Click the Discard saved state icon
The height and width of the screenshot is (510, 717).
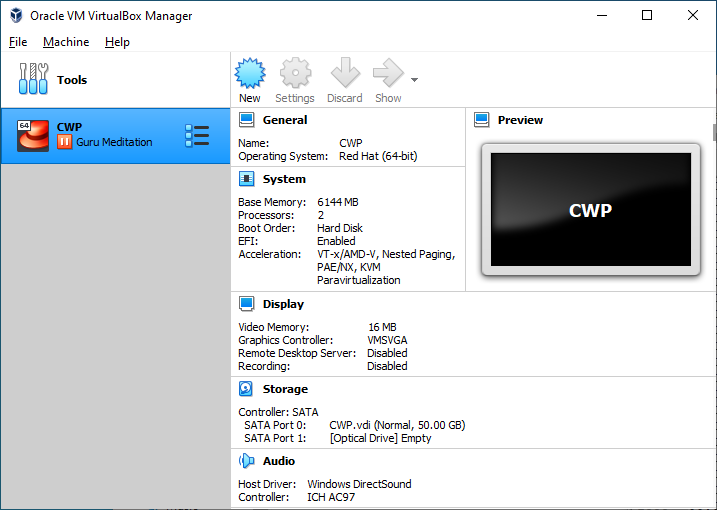coord(345,73)
